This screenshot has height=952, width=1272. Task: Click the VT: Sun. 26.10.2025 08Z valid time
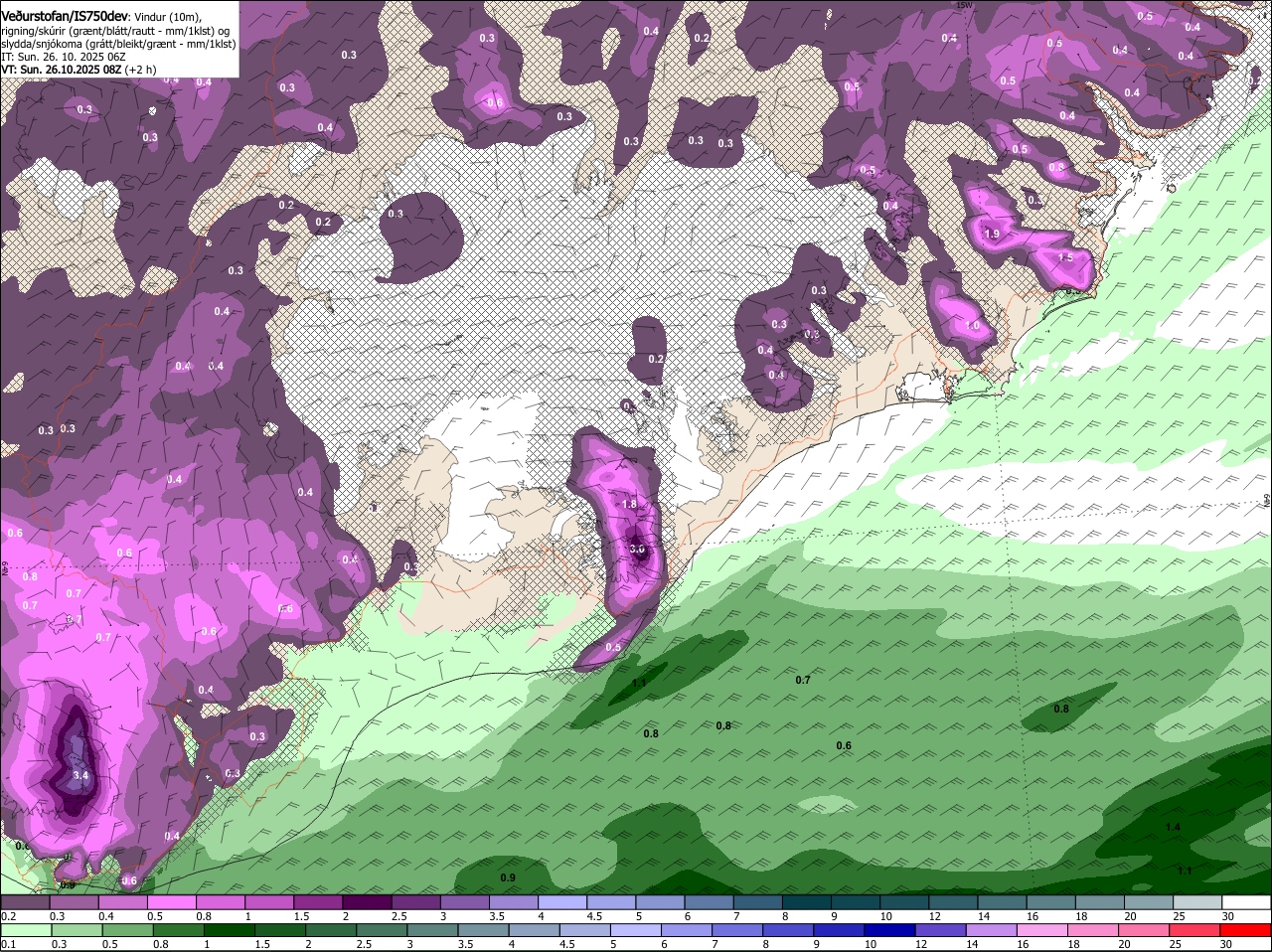[x=61, y=70]
